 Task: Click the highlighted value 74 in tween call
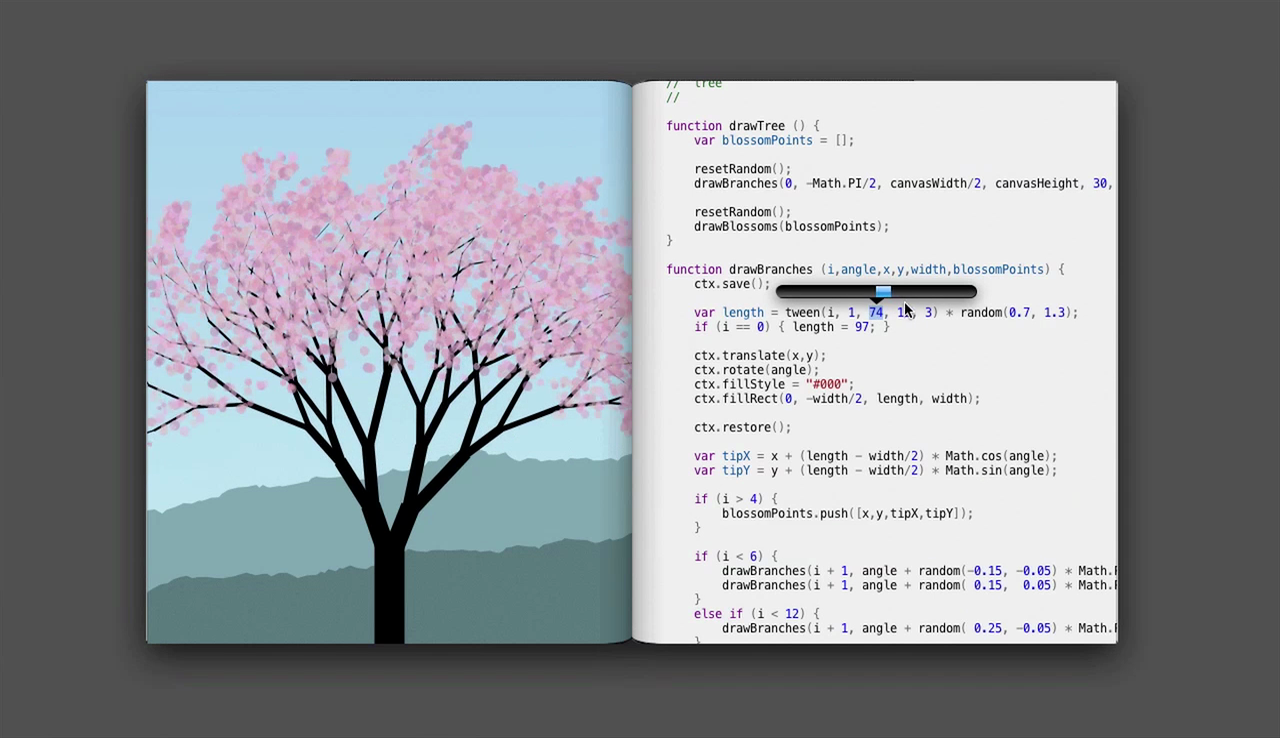click(x=875, y=313)
